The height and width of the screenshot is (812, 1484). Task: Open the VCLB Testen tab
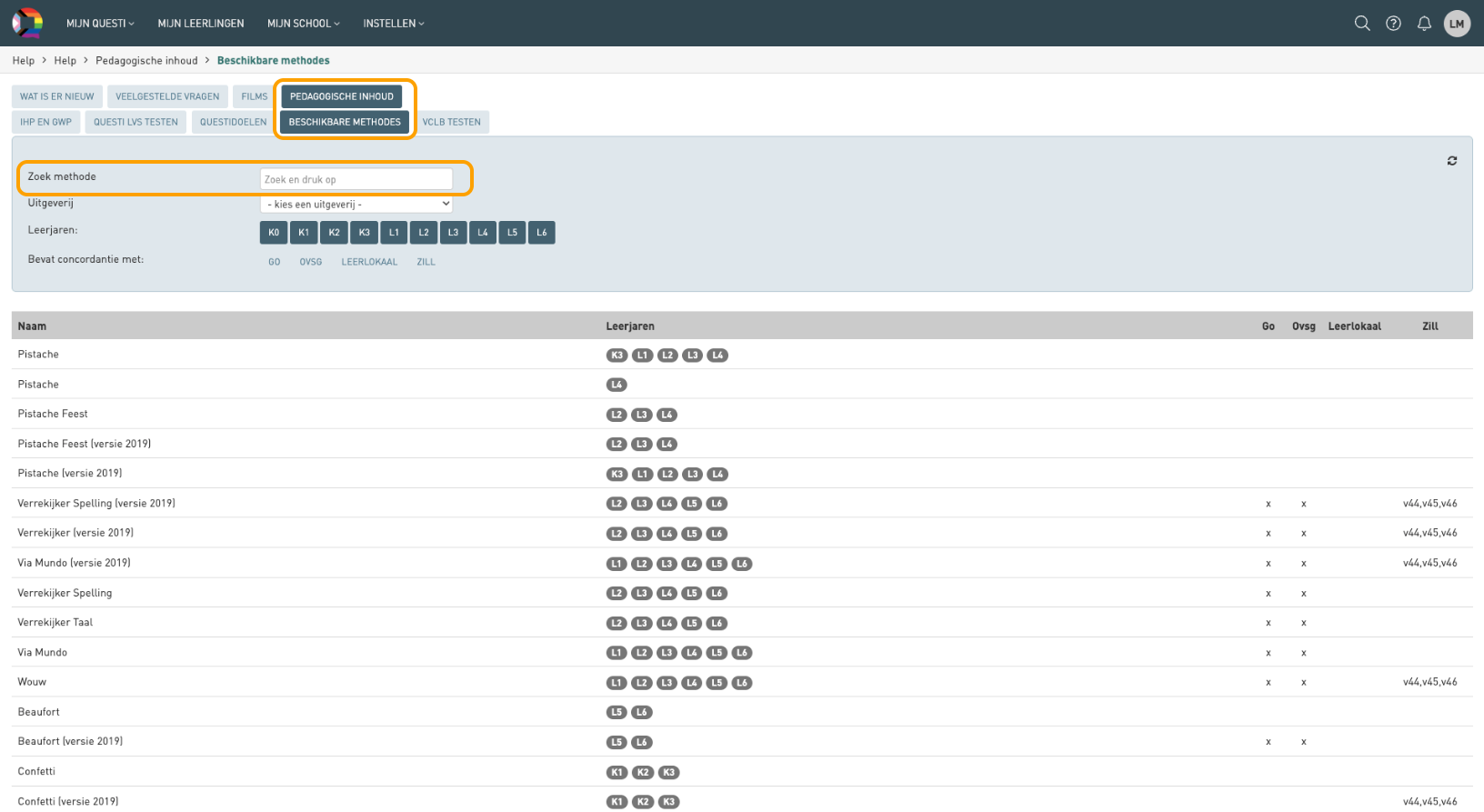[452, 122]
